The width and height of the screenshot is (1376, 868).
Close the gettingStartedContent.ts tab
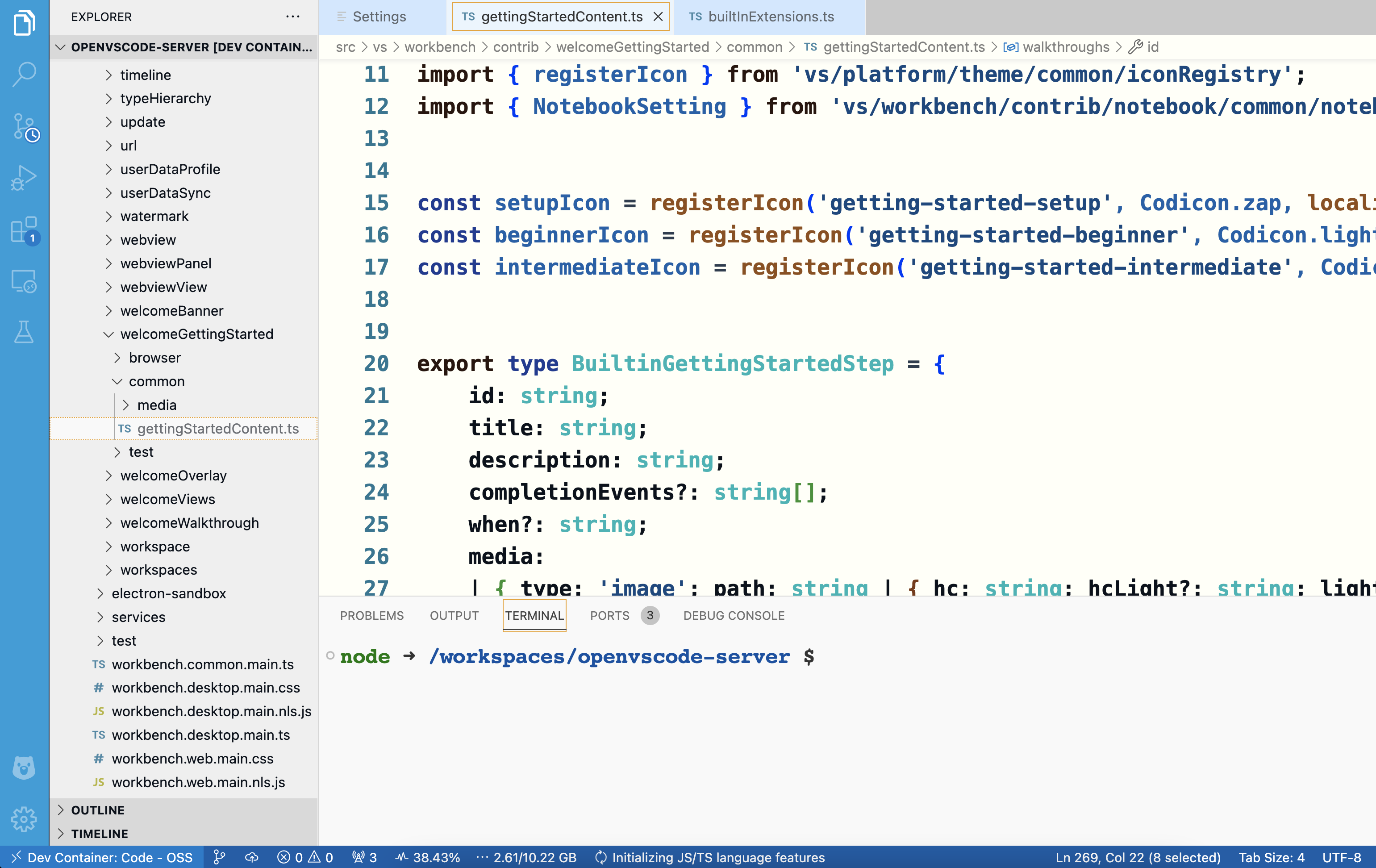click(x=658, y=17)
